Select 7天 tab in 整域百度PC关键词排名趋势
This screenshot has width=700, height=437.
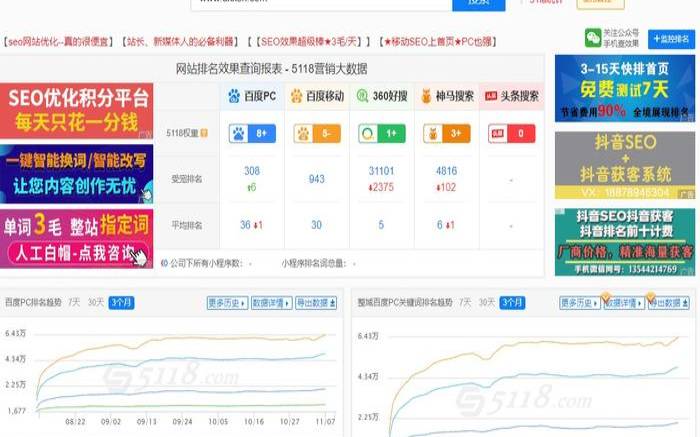click(x=465, y=302)
